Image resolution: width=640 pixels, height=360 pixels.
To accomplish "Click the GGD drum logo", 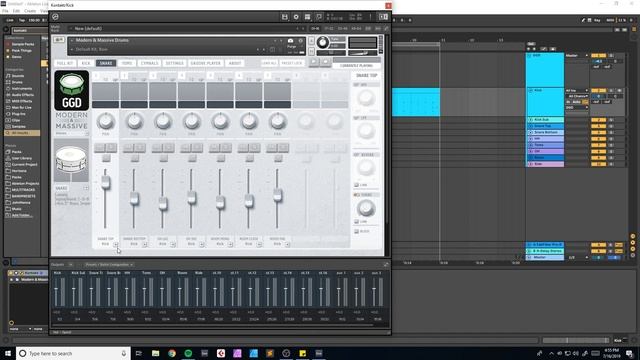I will tap(71, 90).
